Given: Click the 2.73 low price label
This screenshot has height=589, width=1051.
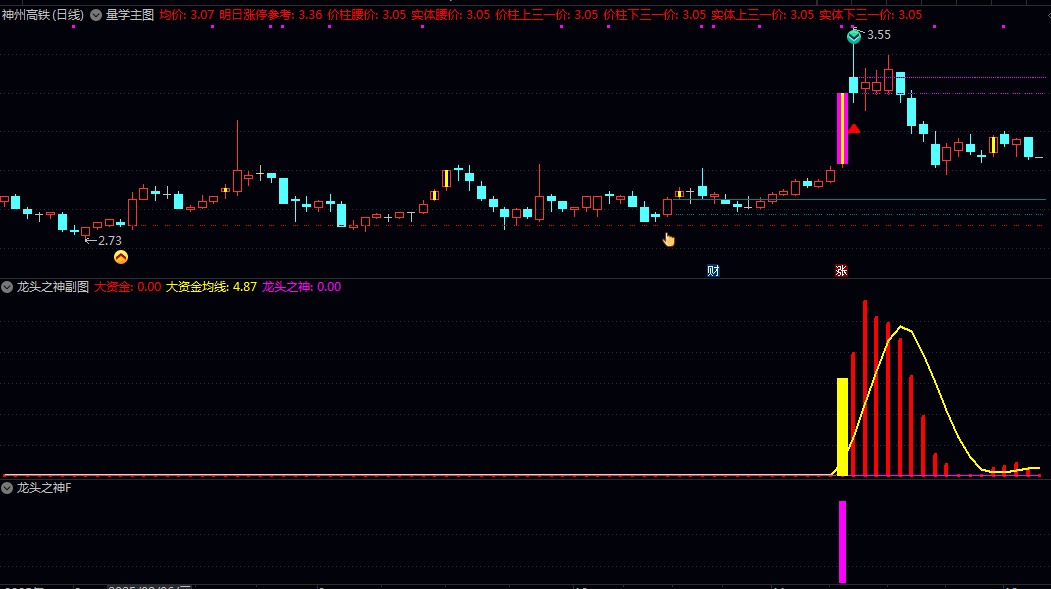Looking at the screenshot, I should click(x=103, y=241).
